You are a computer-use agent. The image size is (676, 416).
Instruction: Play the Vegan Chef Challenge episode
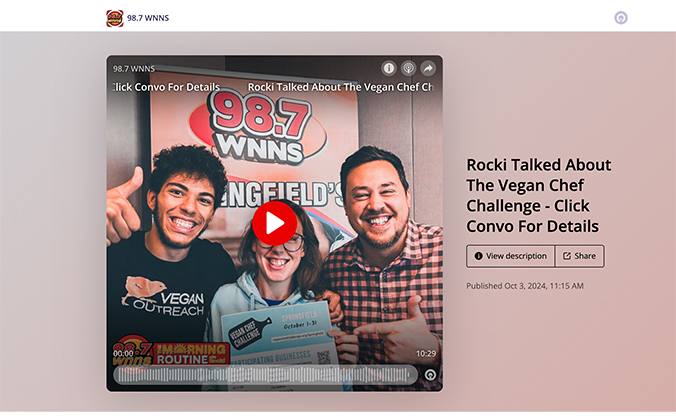coord(274,223)
